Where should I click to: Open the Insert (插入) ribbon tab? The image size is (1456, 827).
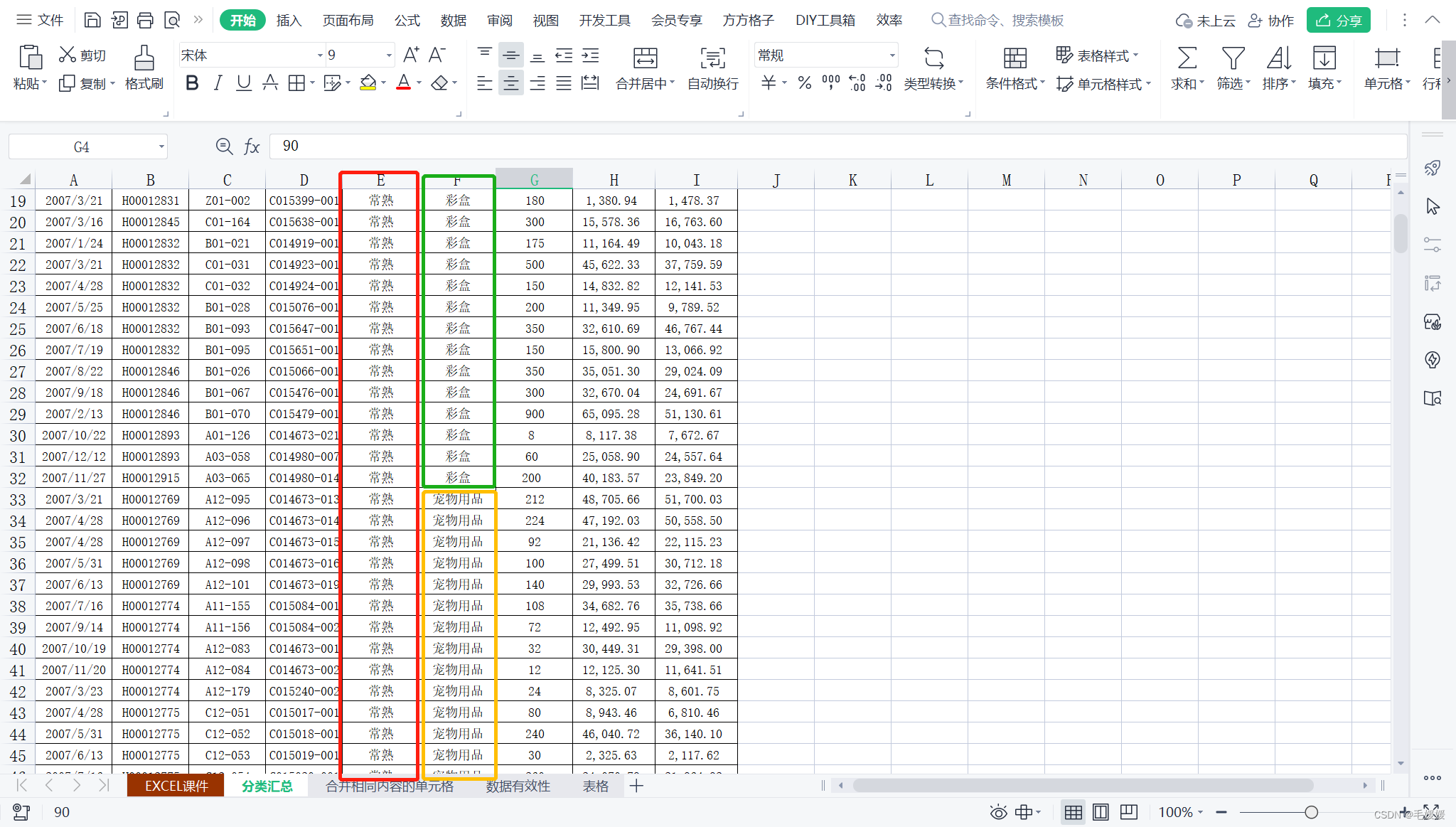point(289,20)
